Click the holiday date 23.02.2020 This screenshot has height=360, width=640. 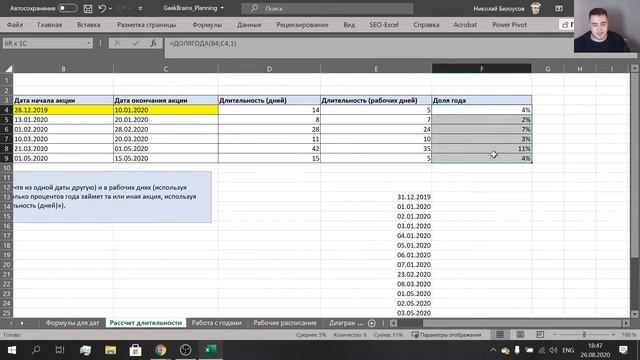376,274
